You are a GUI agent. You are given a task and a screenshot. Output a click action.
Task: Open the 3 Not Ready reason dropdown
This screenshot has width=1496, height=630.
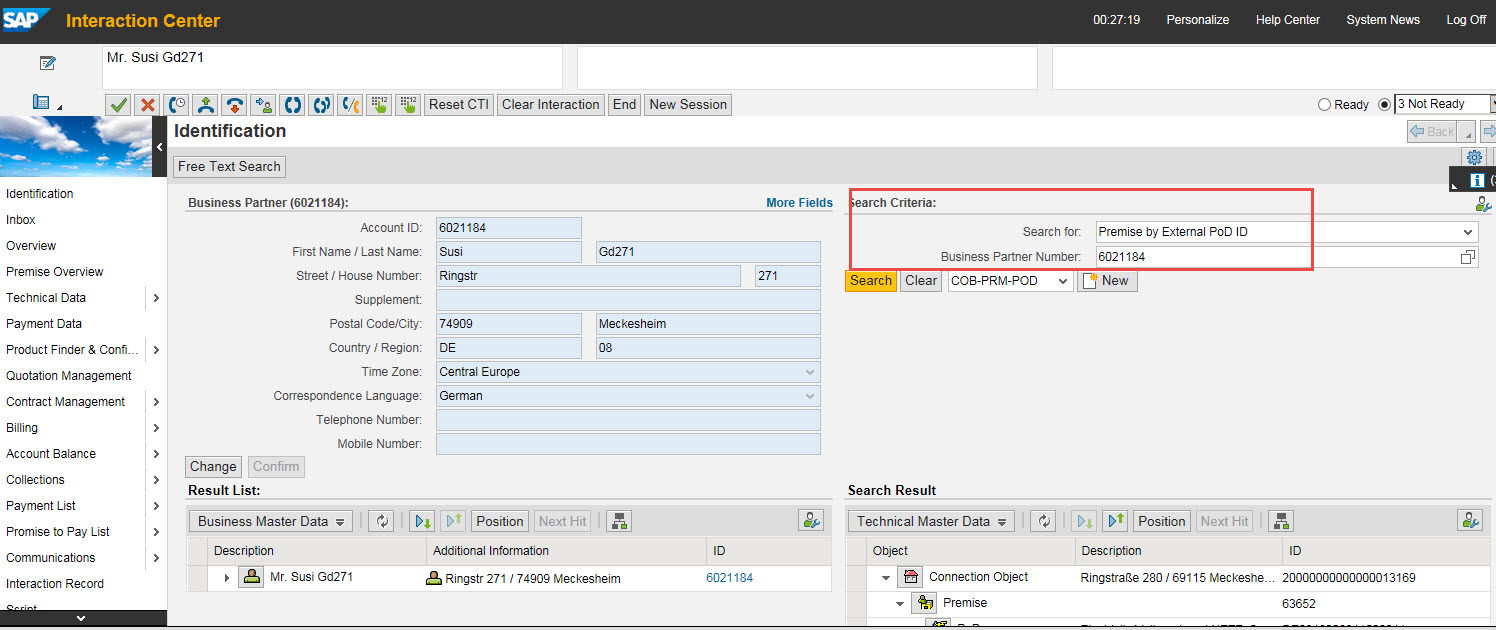[1492, 104]
